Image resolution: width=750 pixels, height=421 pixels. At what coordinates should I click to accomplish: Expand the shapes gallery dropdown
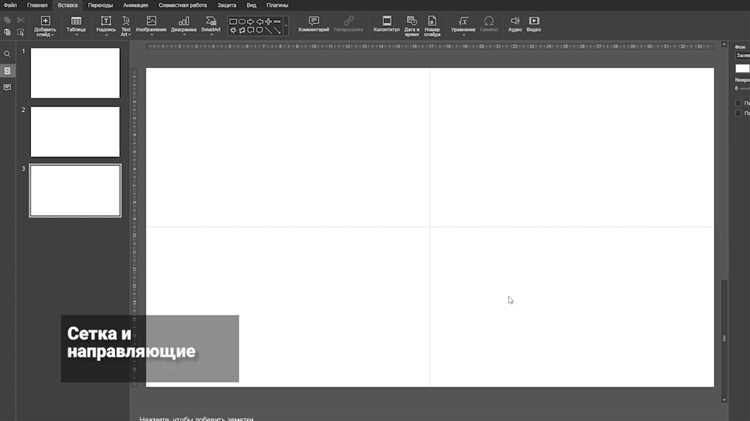(287, 26)
